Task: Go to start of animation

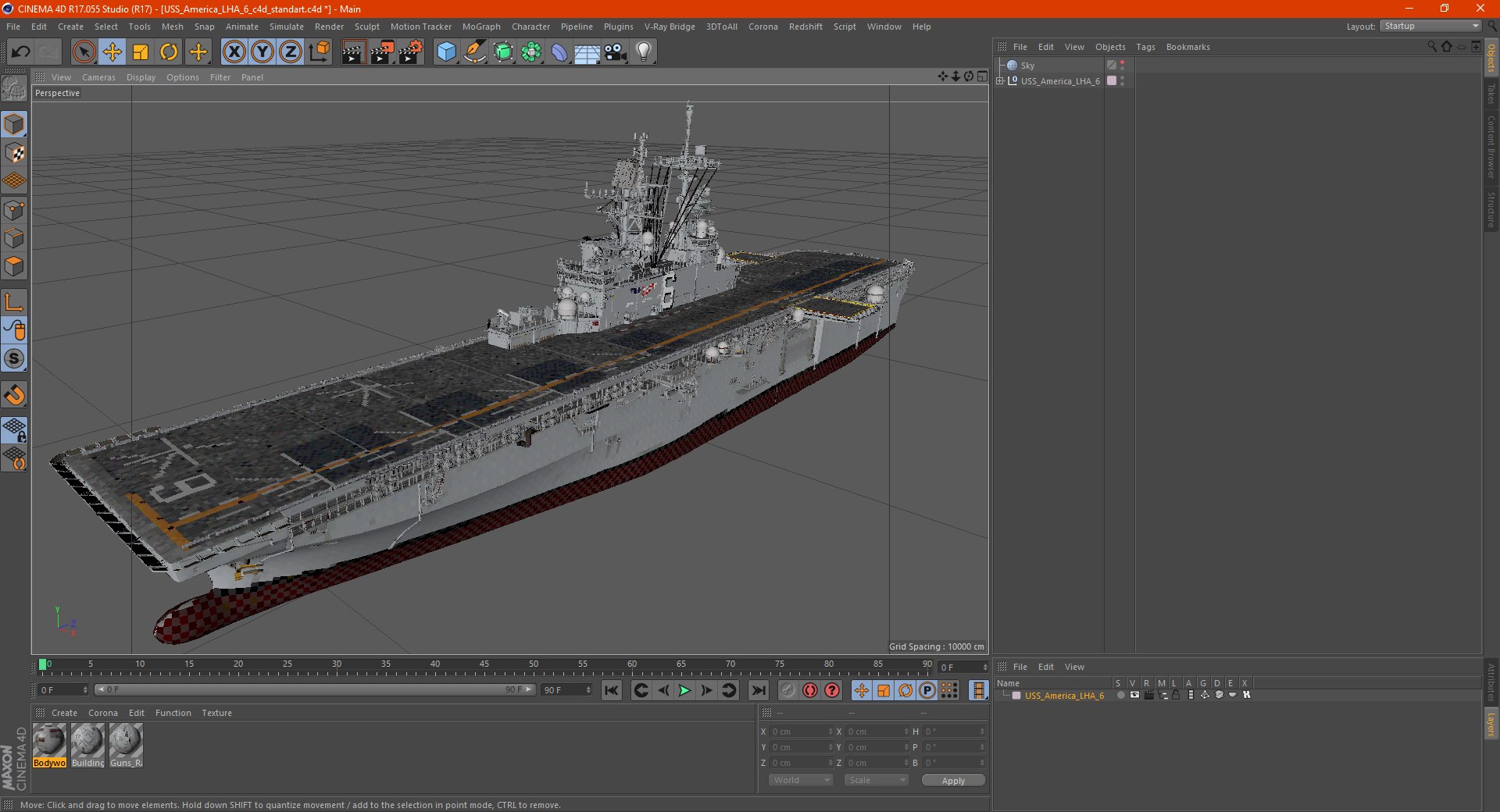Action: [612, 690]
